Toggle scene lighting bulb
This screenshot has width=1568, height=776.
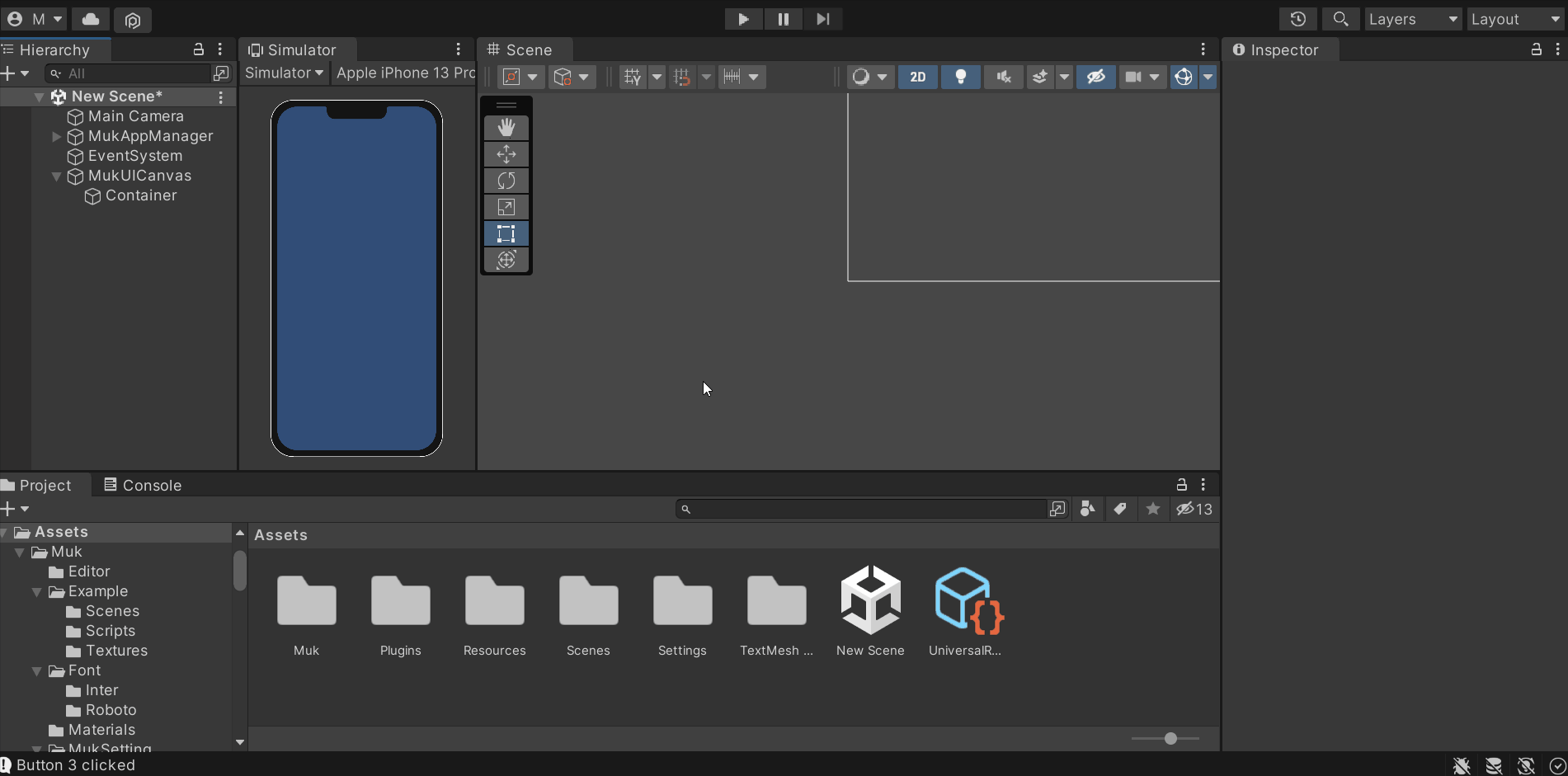point(961,77)
